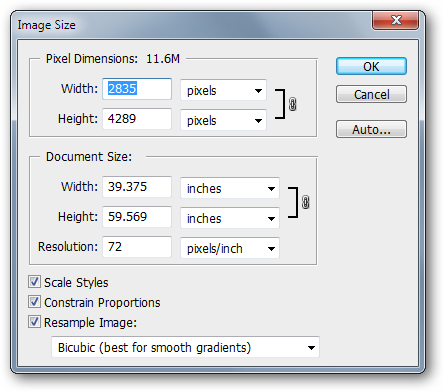Image resolution: width=444 pixels, height=392 pixels.
Task: Expand the document Width inches dropdown
Action: point(230,188)
